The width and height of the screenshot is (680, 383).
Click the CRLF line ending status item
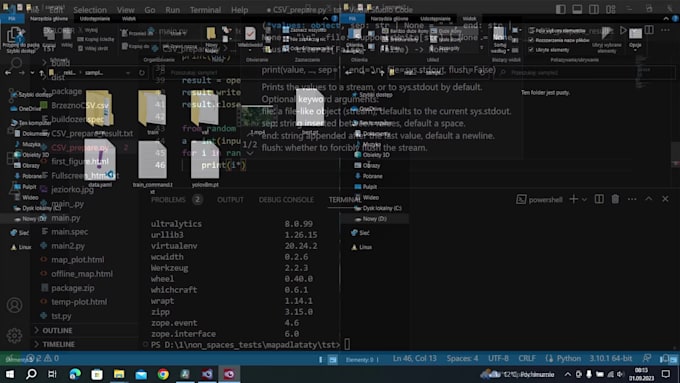527,358
